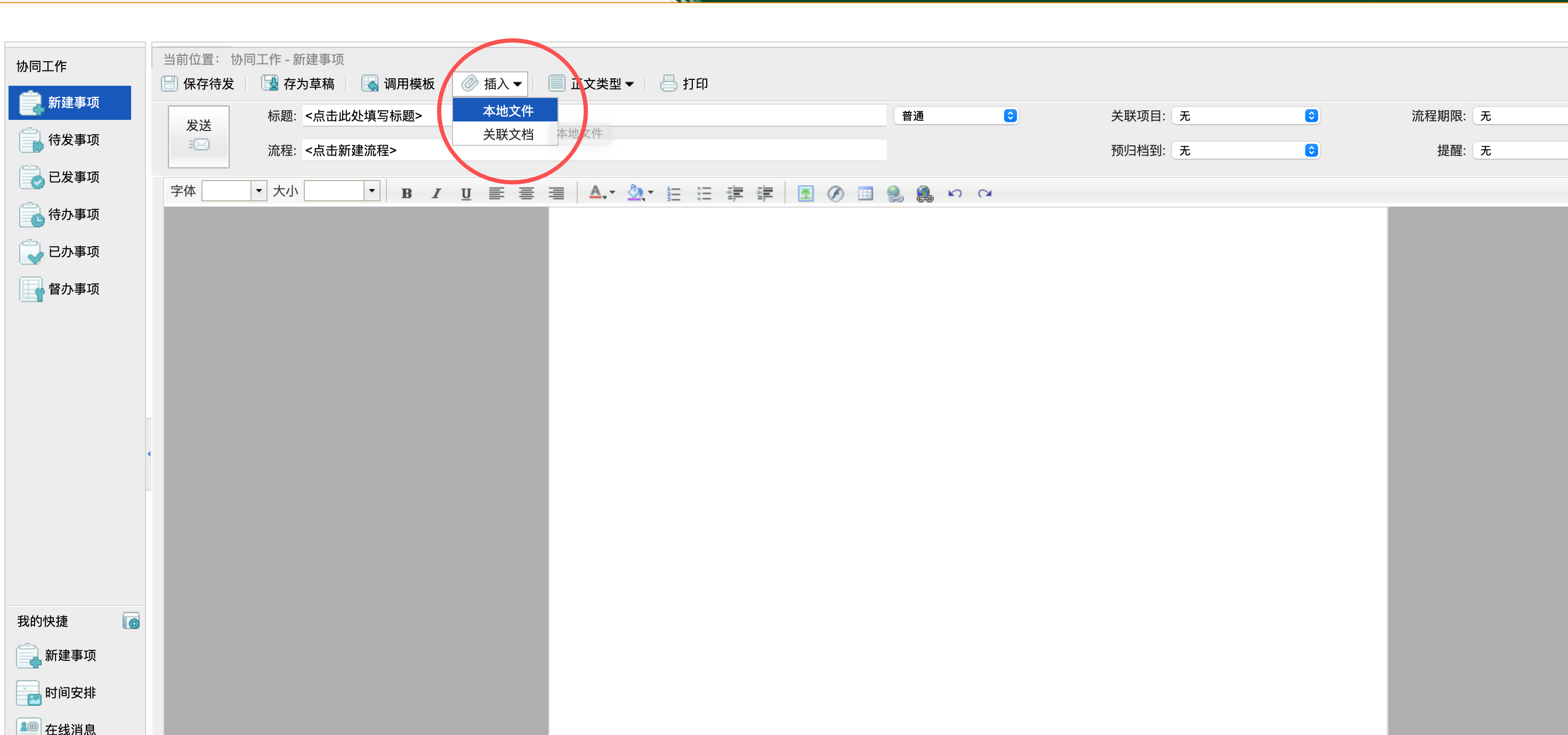Redo the last action
Viewport: 1568px width, 735px height.
tap(984, 193)
